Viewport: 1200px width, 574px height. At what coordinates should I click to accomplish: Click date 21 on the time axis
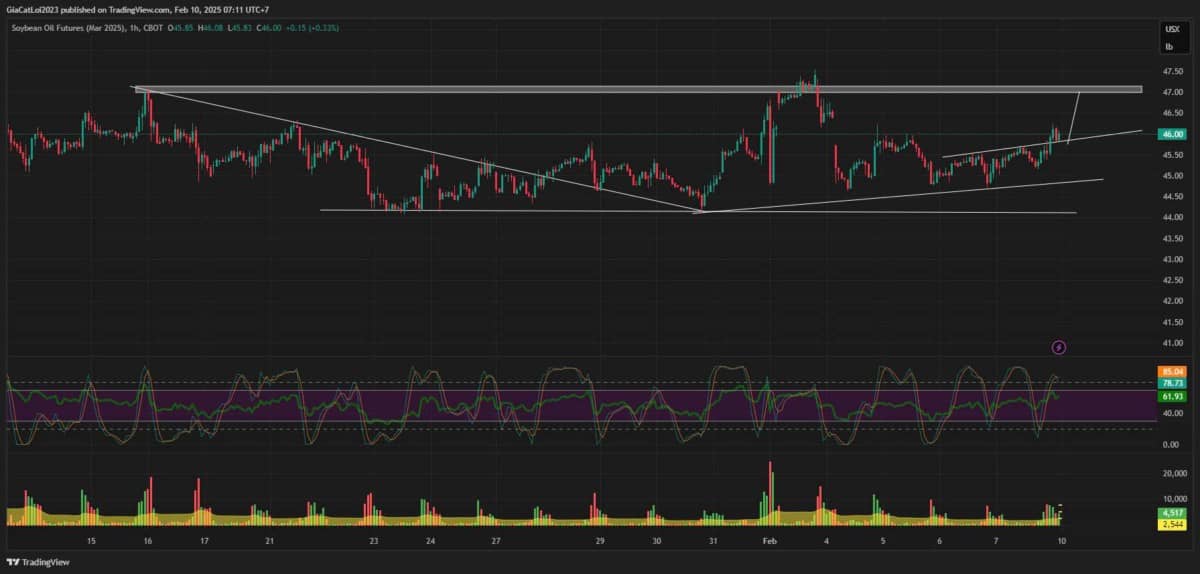click(269, 540)
